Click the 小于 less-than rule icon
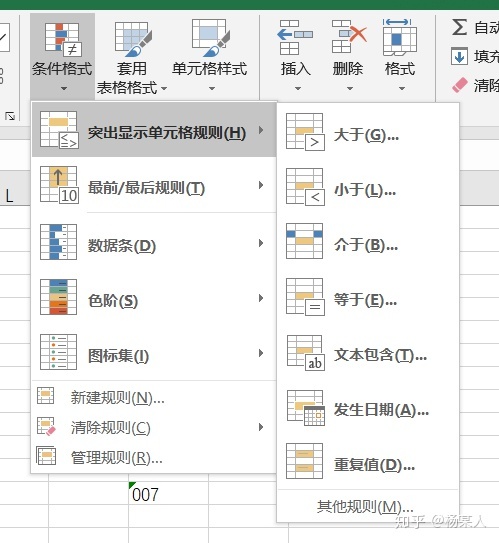 click(x=305, y=187)
